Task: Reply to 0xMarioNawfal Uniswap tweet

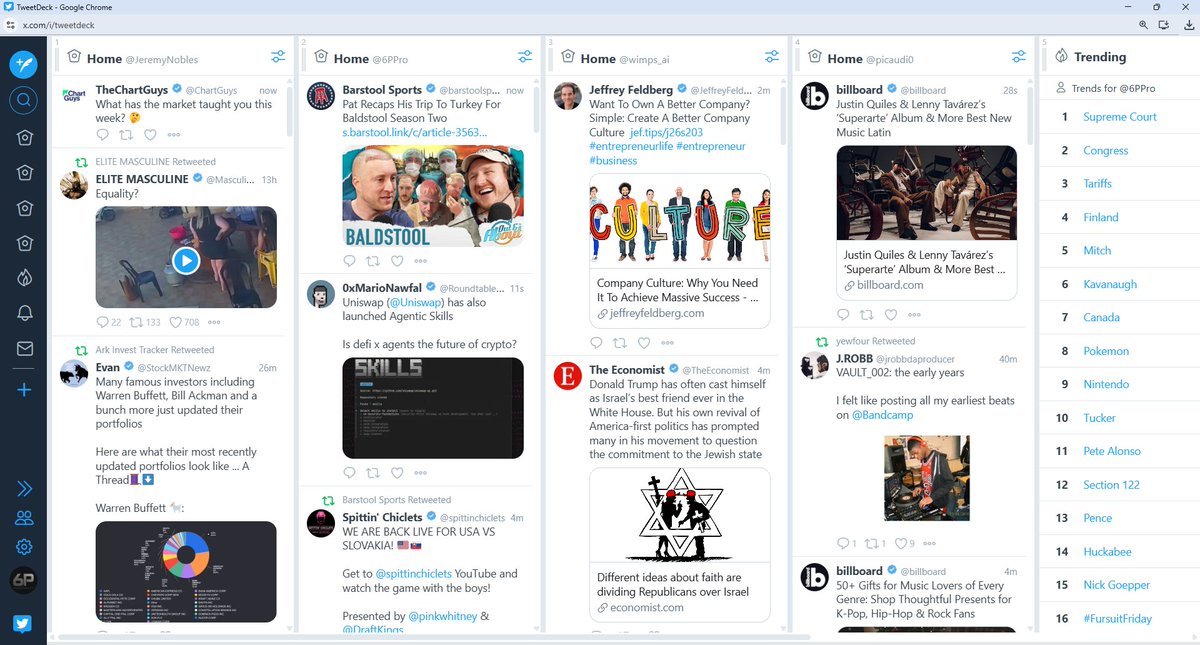Action: (349, 472)
